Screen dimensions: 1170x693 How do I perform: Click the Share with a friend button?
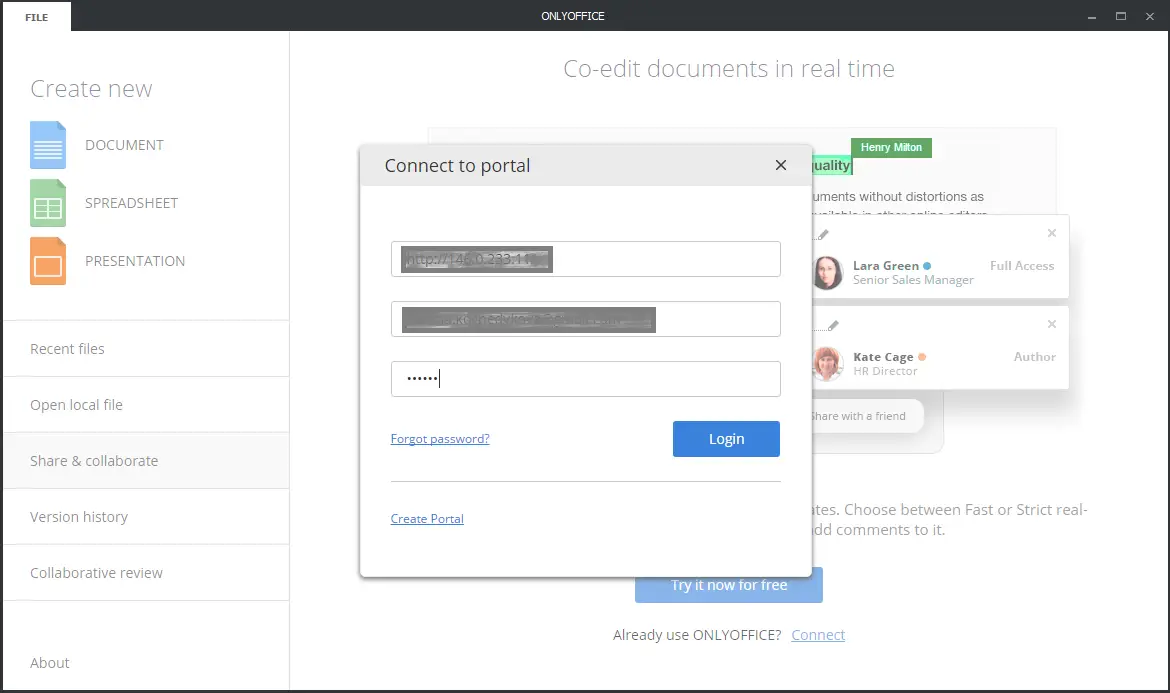pyautogui.click(x=868, y=416)
